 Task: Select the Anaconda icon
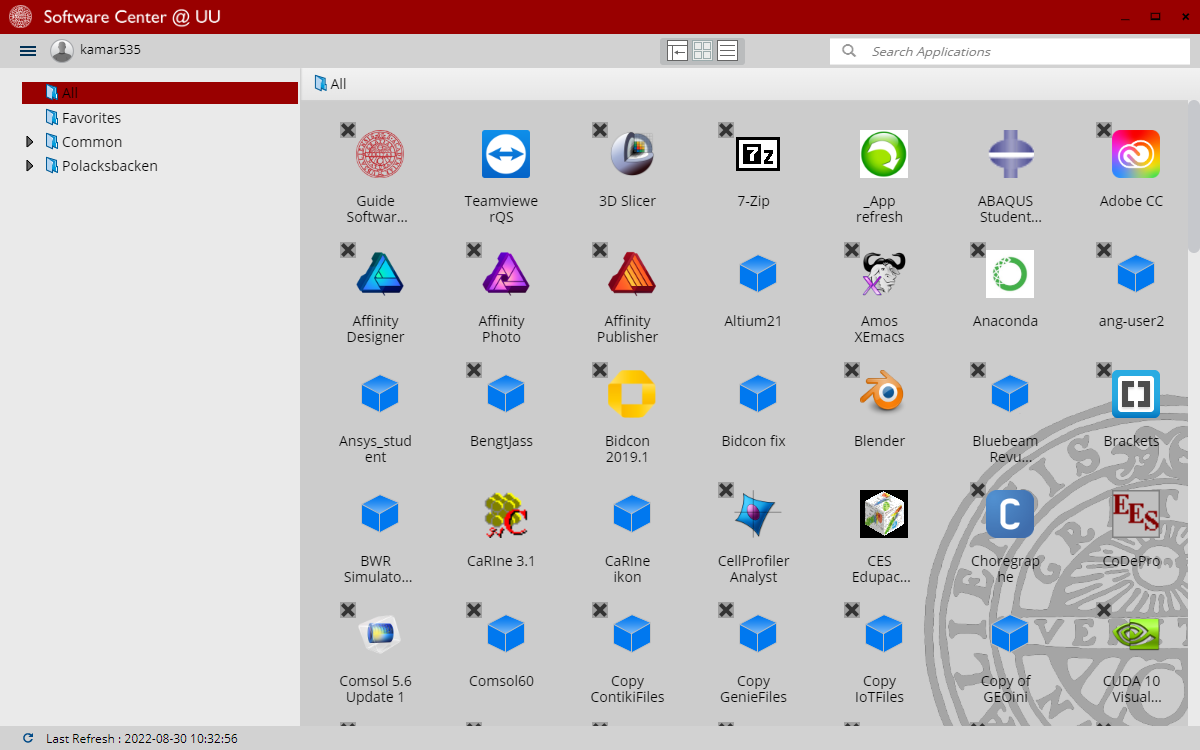pyautogui.click(x=1010, y=274)
